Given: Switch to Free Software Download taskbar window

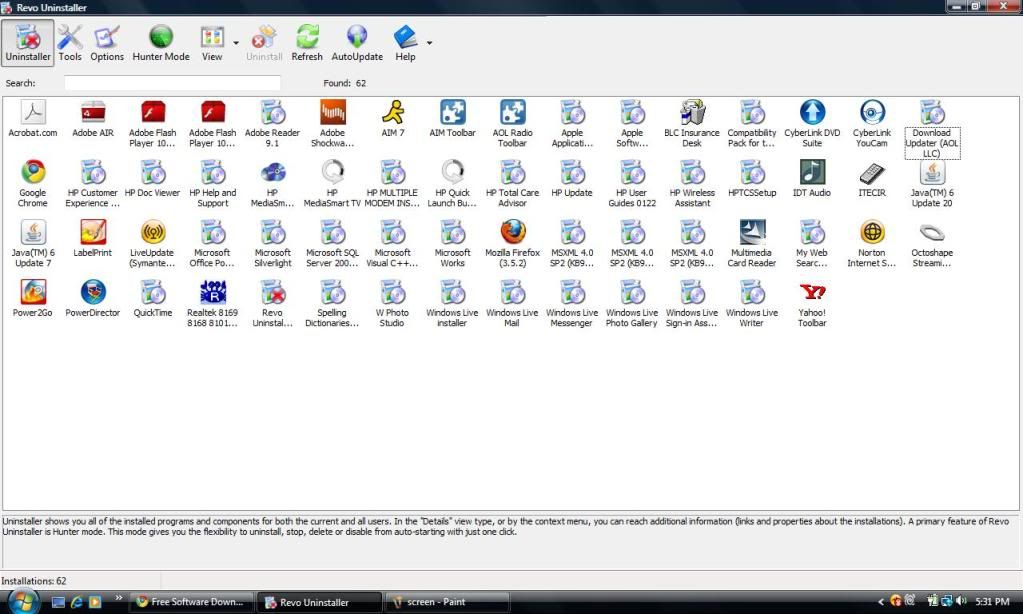Looking at the screenshot, I should pos(191,602).
